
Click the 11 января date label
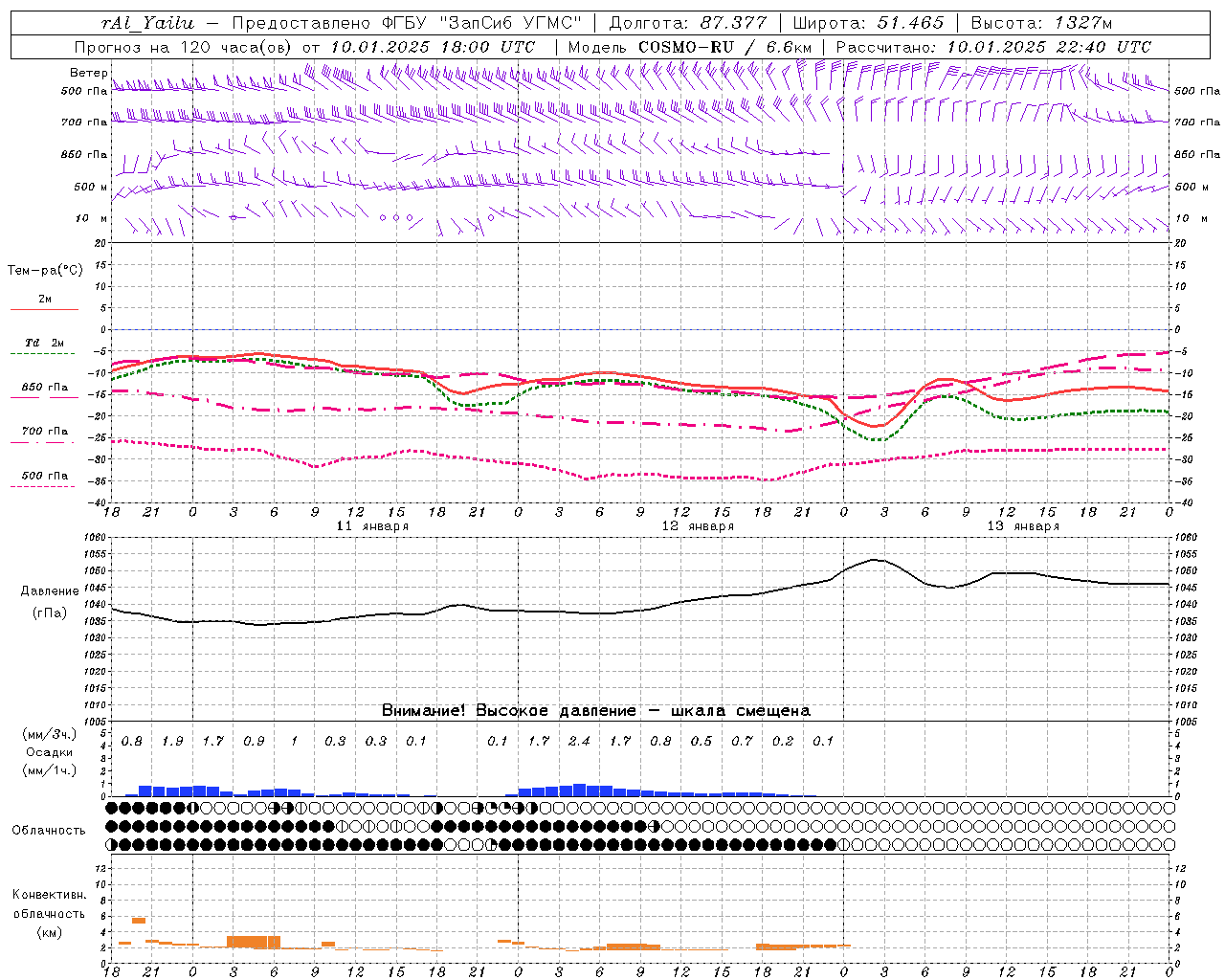372,526
